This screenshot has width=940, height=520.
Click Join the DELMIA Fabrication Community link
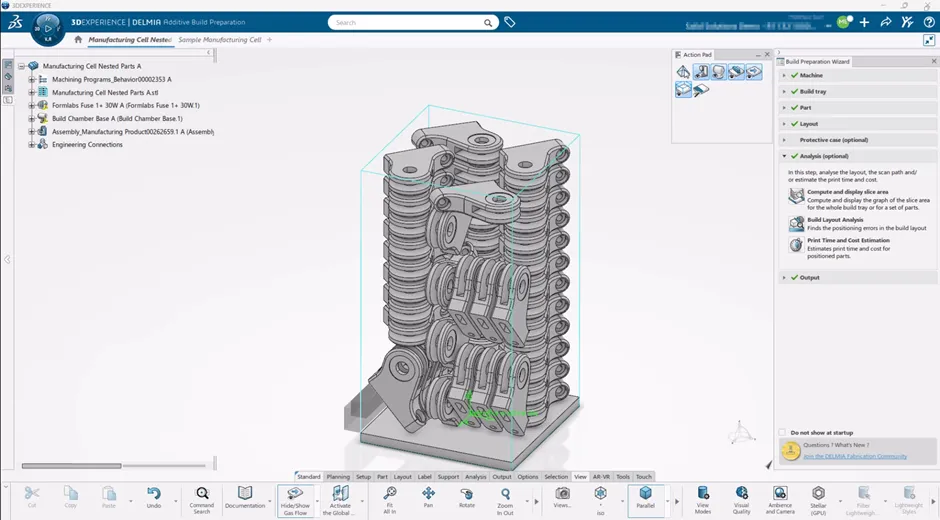(855, 456)
